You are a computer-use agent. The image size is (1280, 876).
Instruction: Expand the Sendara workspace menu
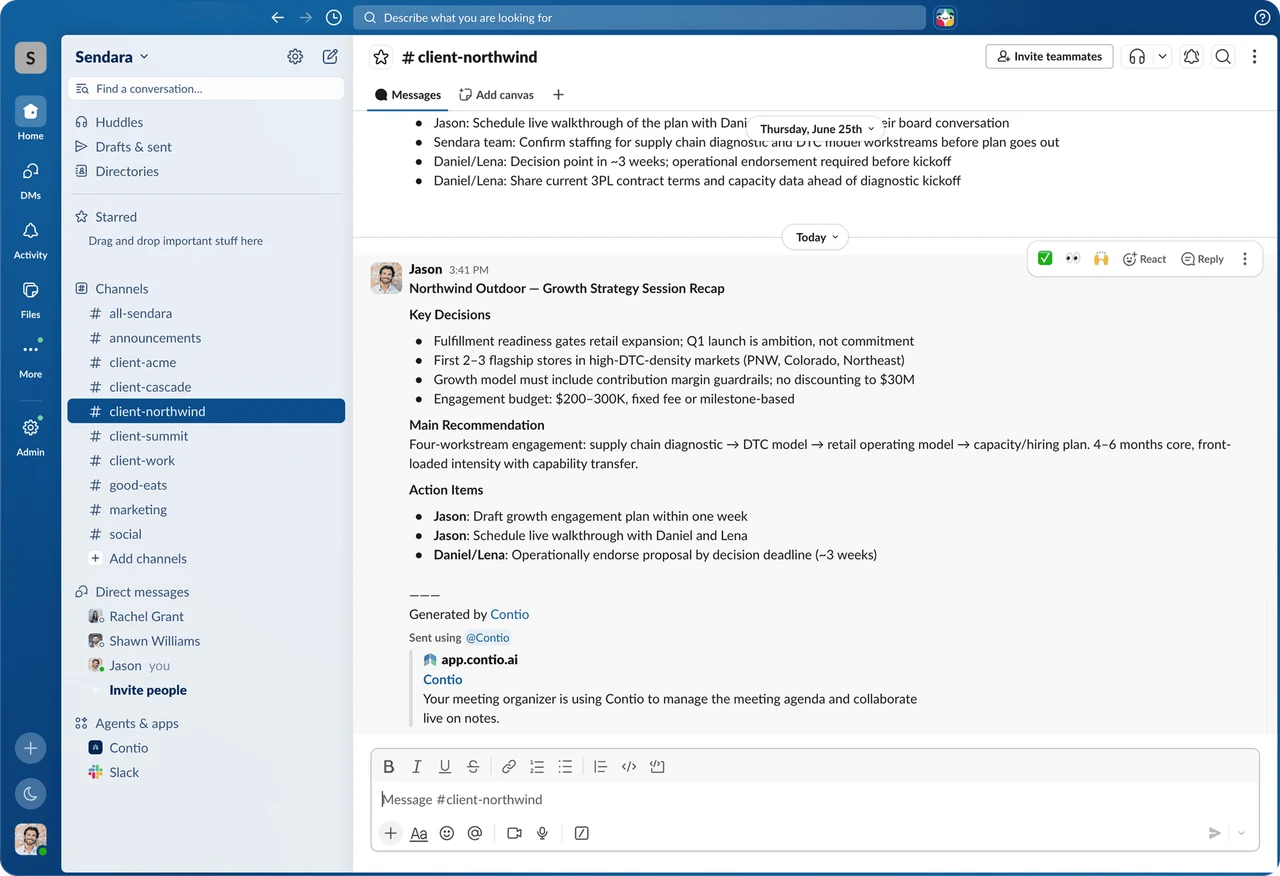point(112,57)
